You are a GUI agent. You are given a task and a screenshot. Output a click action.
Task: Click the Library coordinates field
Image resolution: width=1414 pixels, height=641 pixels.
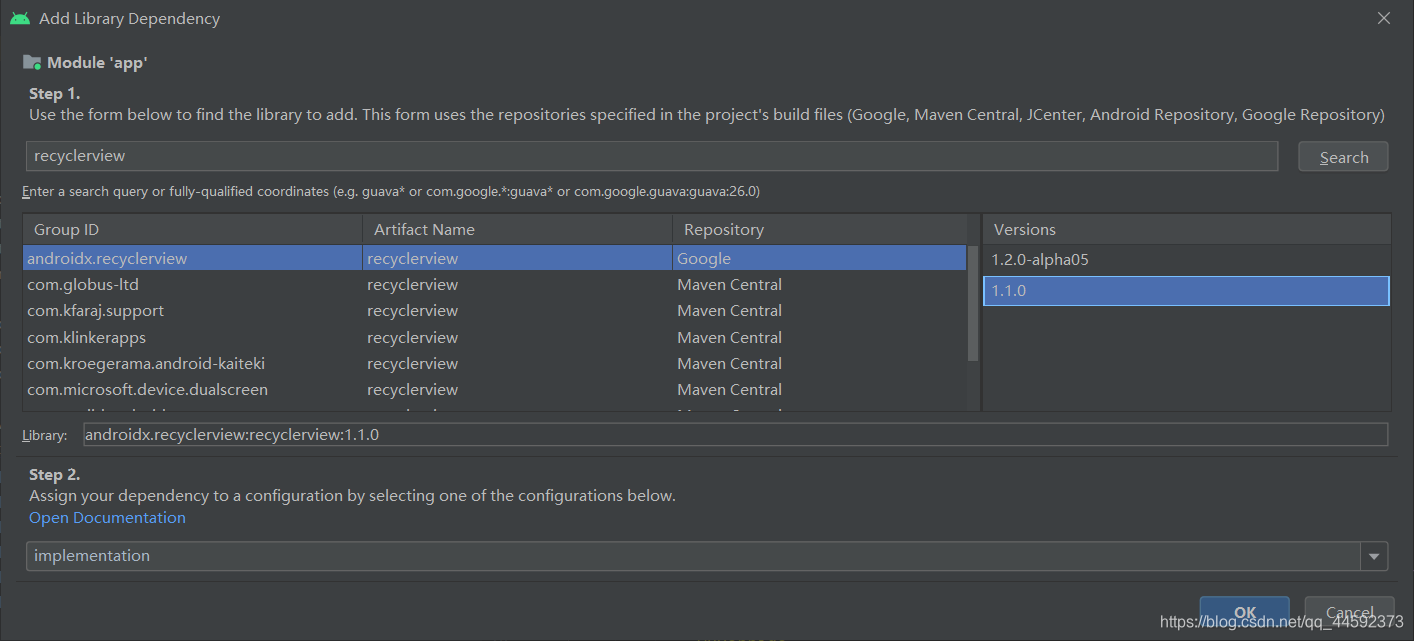[x=735, y=435]
